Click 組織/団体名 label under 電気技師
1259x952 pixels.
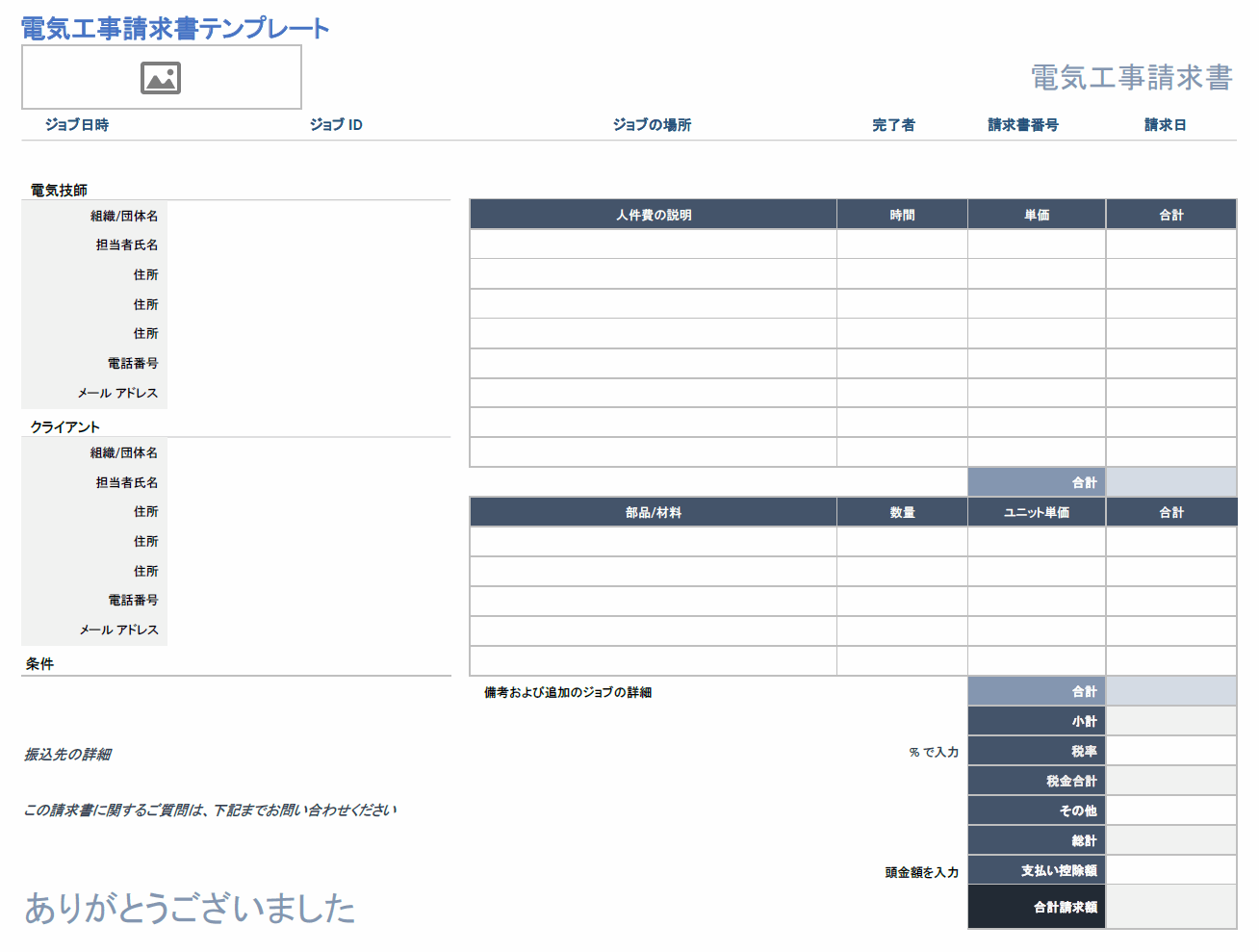(x=124, y=216)
